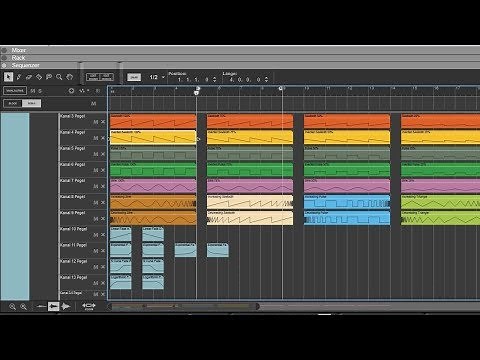Click the left loop locator in ruler
The image size is (480, 360).
pyautogui.click(x=197, y=89)
